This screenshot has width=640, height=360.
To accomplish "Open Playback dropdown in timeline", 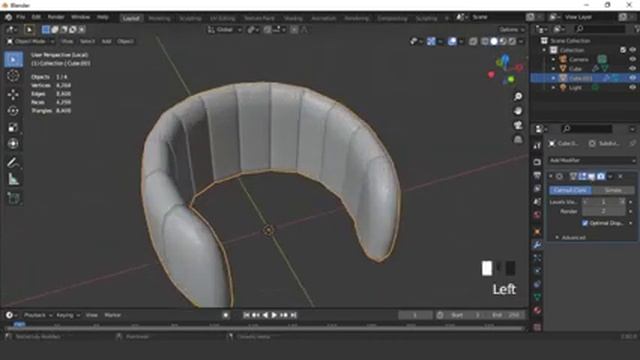I will click(x=38, y=315).
